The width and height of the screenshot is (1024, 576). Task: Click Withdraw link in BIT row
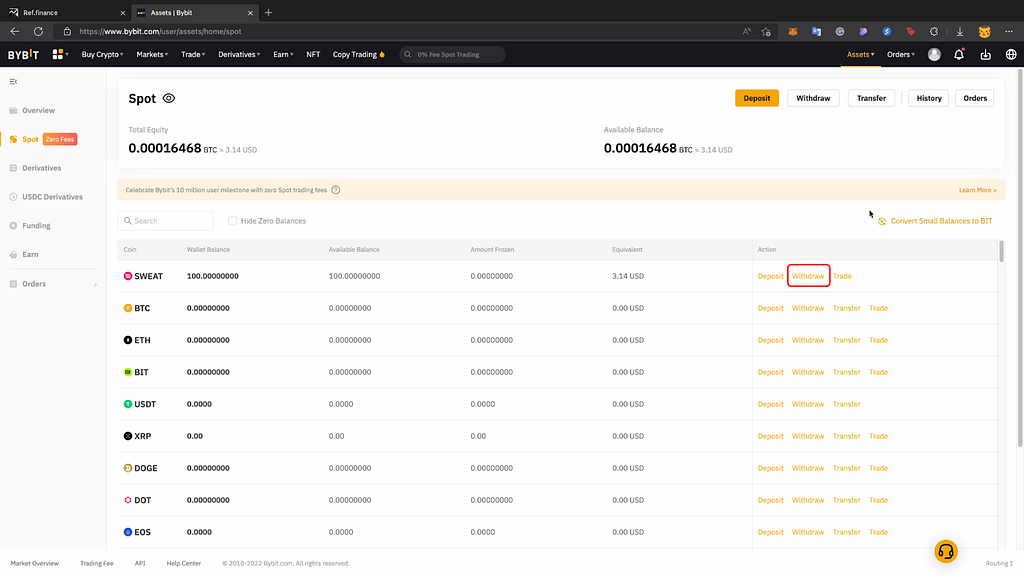pos(808,372)
